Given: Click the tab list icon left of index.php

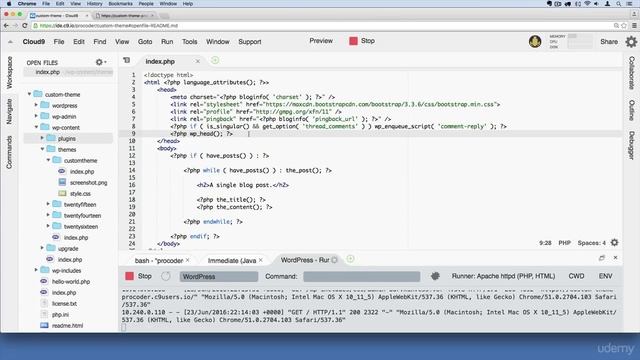Looking at the screenshot, I should [127, 60].
